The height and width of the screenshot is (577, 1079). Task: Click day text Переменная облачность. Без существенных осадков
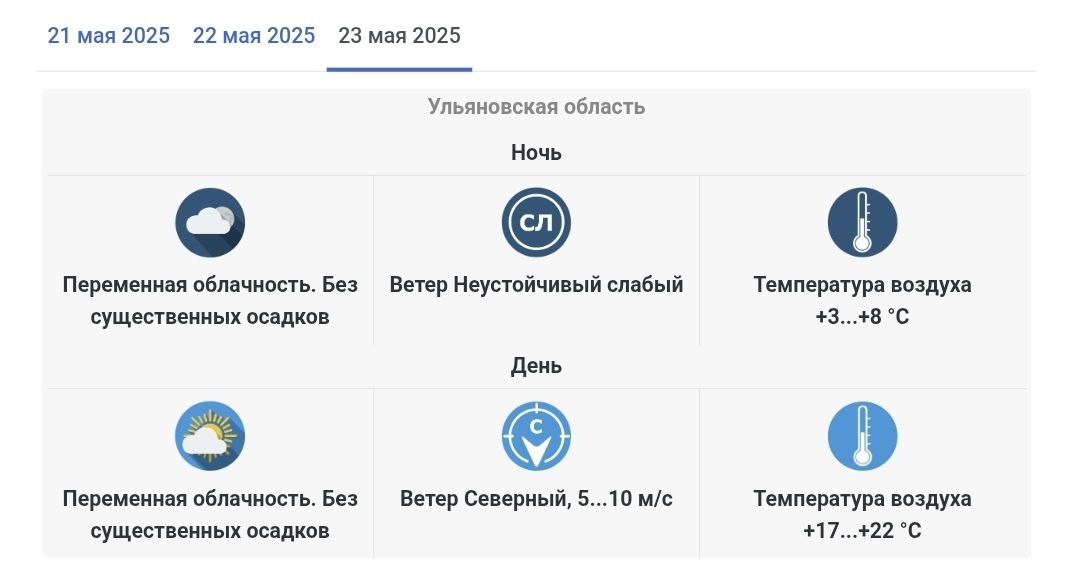tap(210, 514)
